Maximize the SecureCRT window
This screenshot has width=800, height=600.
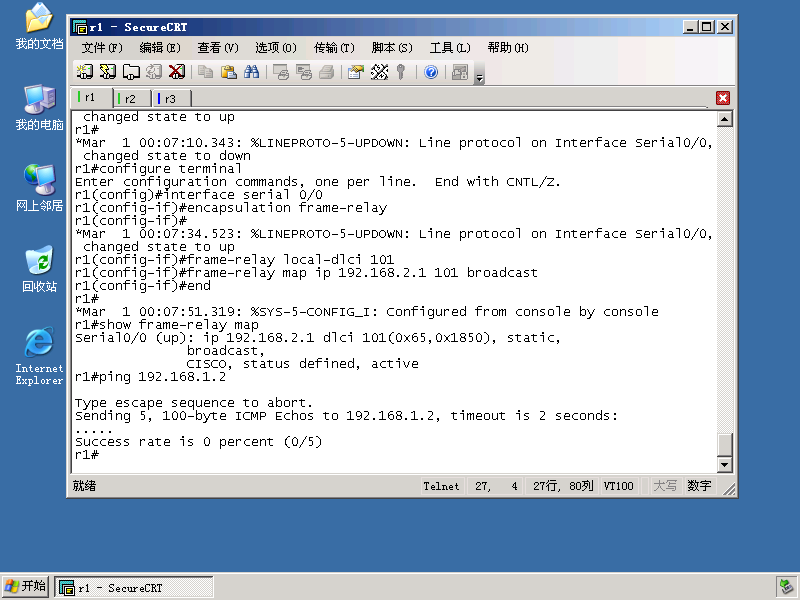[707, 27]
